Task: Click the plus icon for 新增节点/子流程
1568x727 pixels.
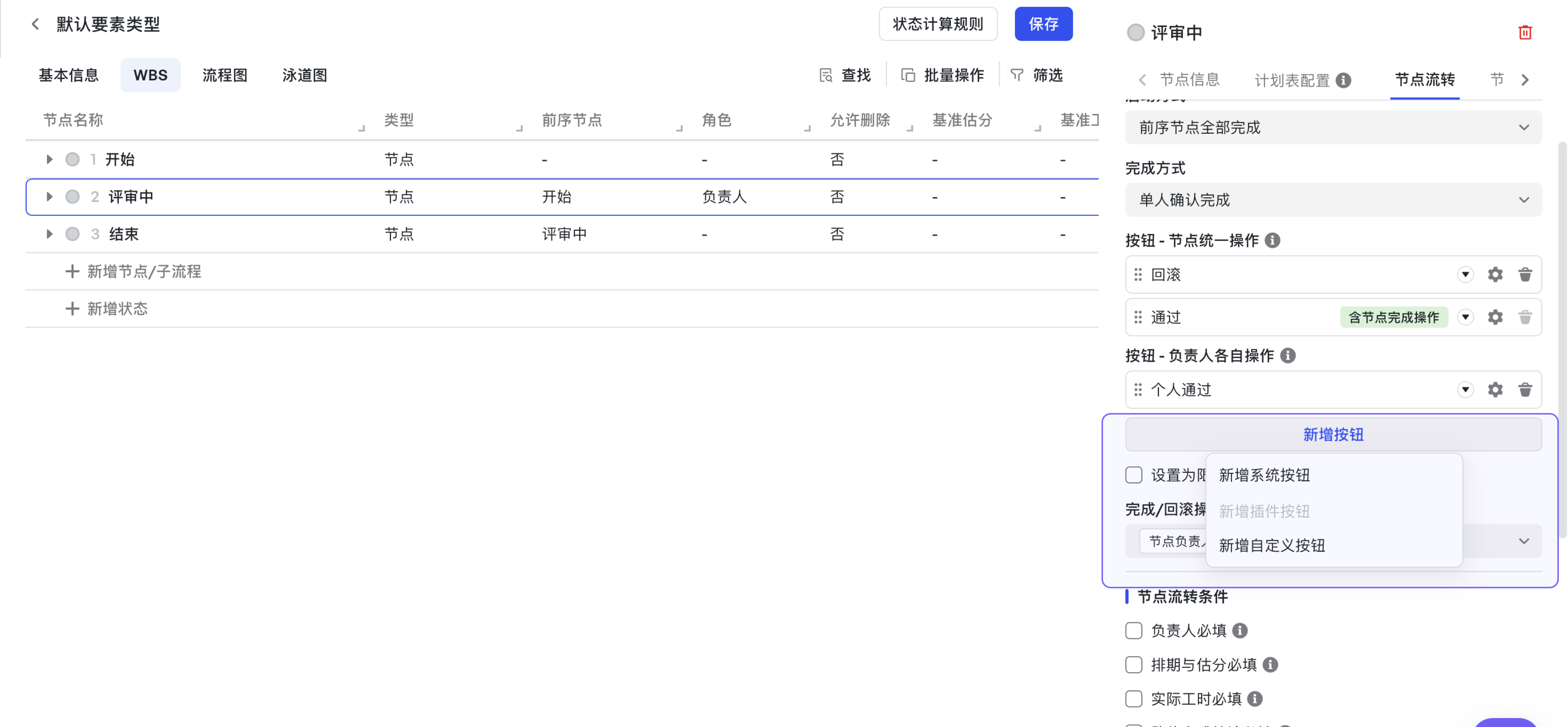Action: click(72, 271)
